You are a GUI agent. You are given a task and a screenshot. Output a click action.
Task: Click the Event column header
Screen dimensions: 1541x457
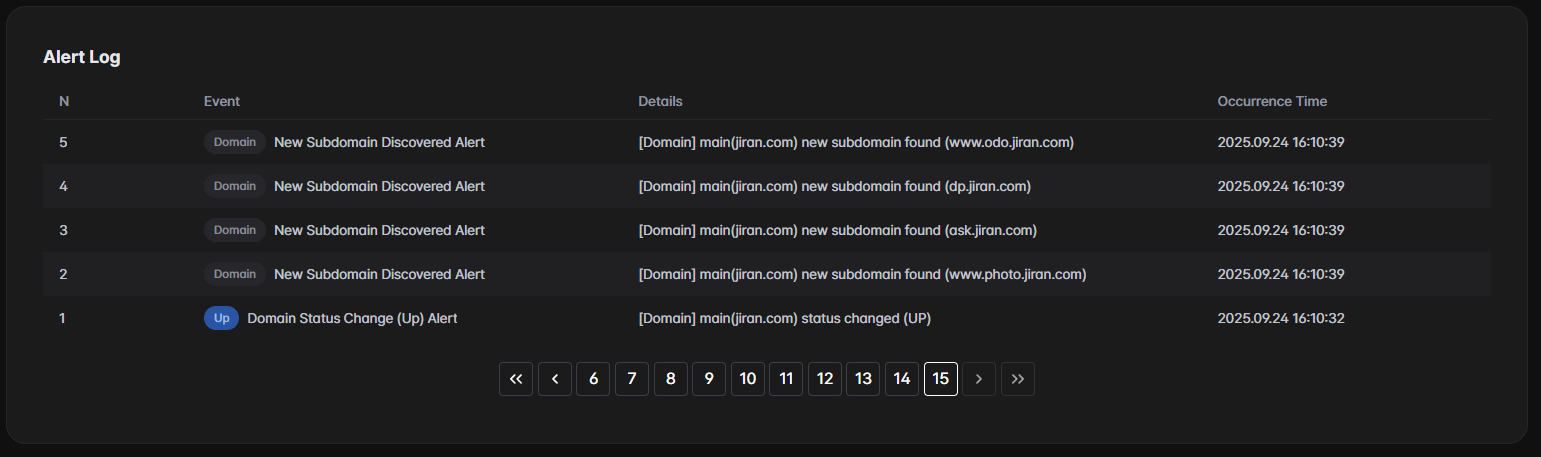[222, 101]
